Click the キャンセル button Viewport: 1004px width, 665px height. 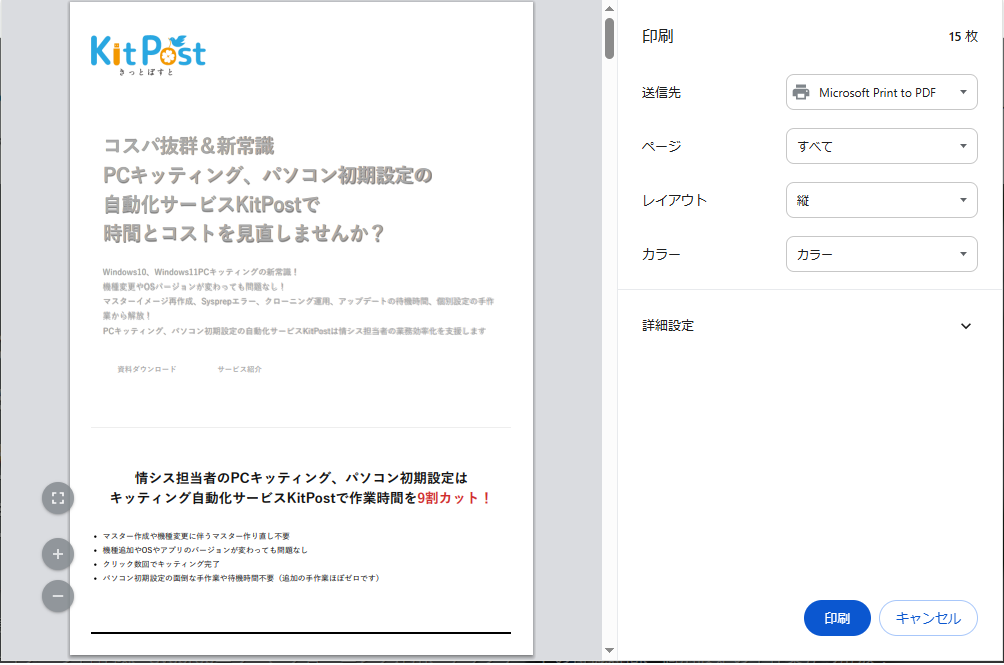[928, 618]
